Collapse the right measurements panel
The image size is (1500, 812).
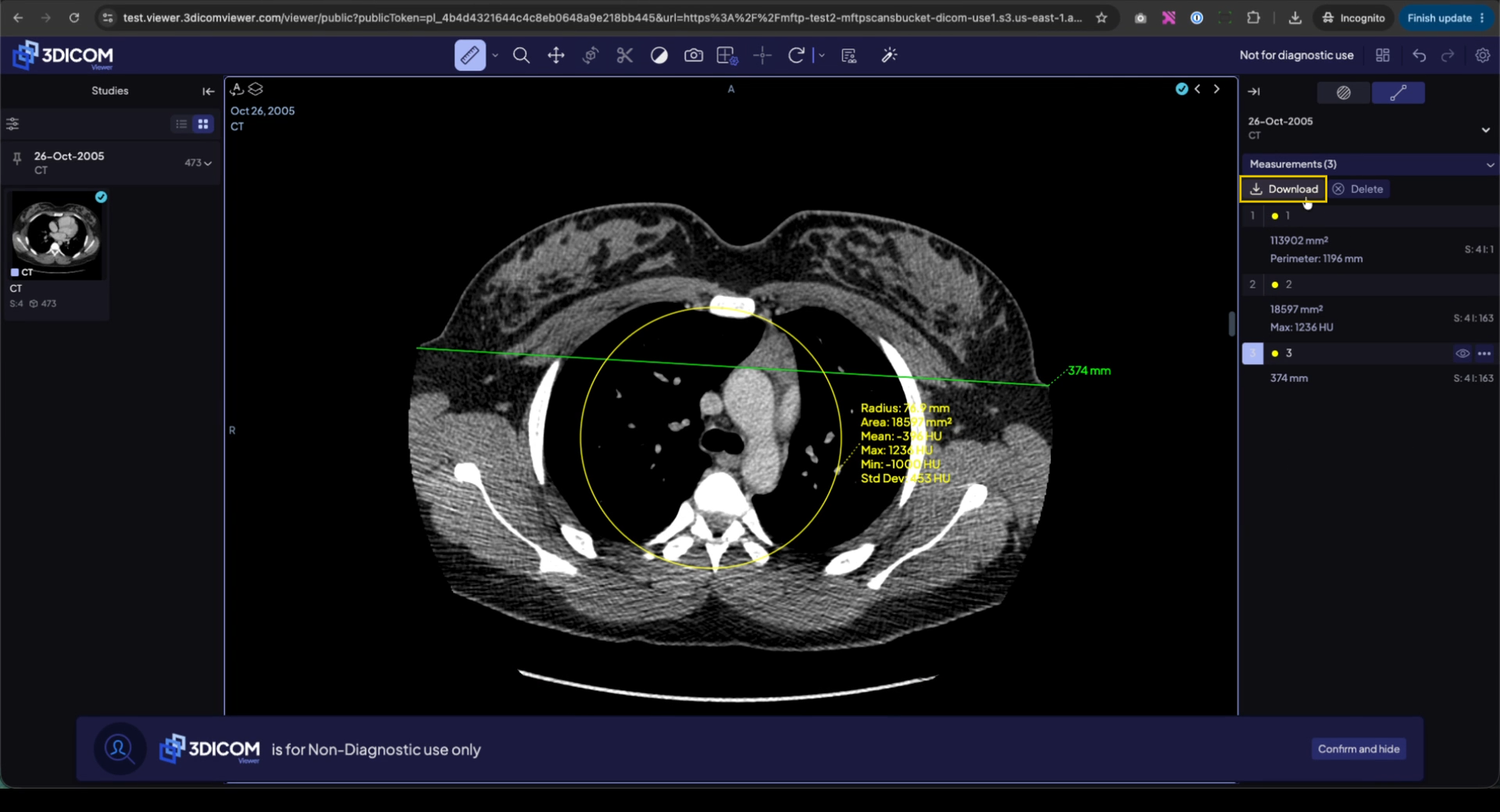(1254, 92)
